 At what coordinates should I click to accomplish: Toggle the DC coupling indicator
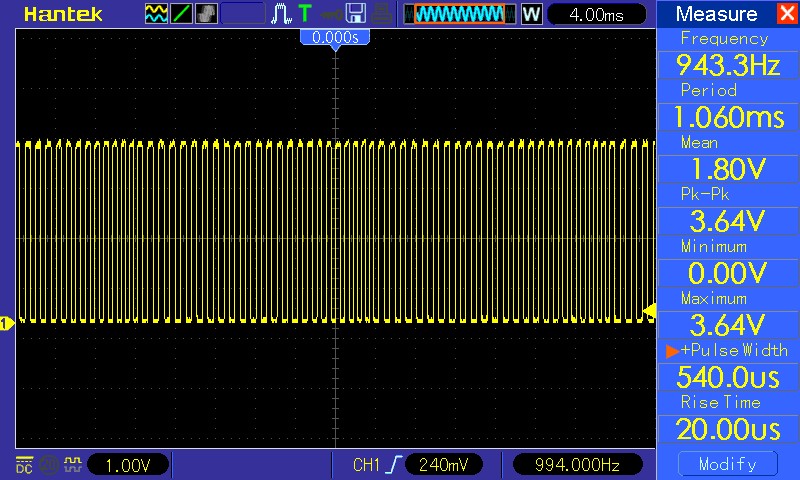[x=23, y=464]
